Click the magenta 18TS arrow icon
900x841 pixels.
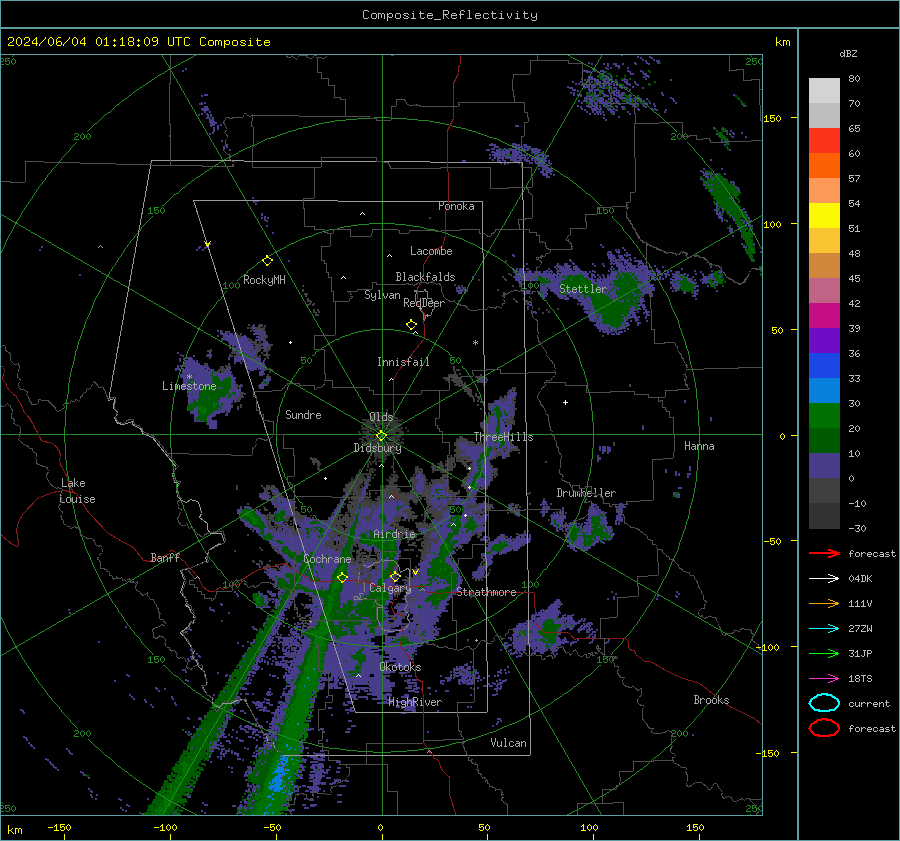point(824,679)
